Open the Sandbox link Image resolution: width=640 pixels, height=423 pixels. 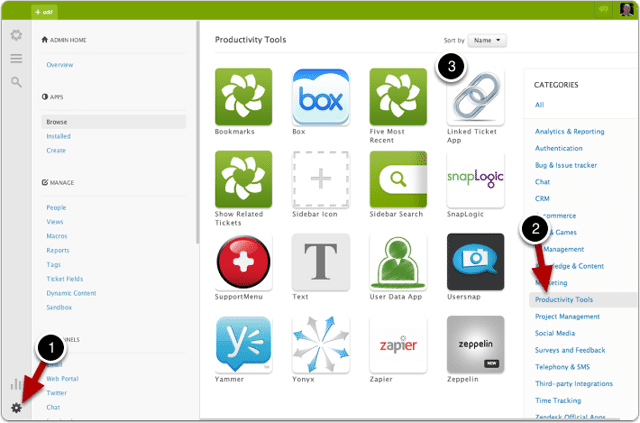[x=59, y=307]
